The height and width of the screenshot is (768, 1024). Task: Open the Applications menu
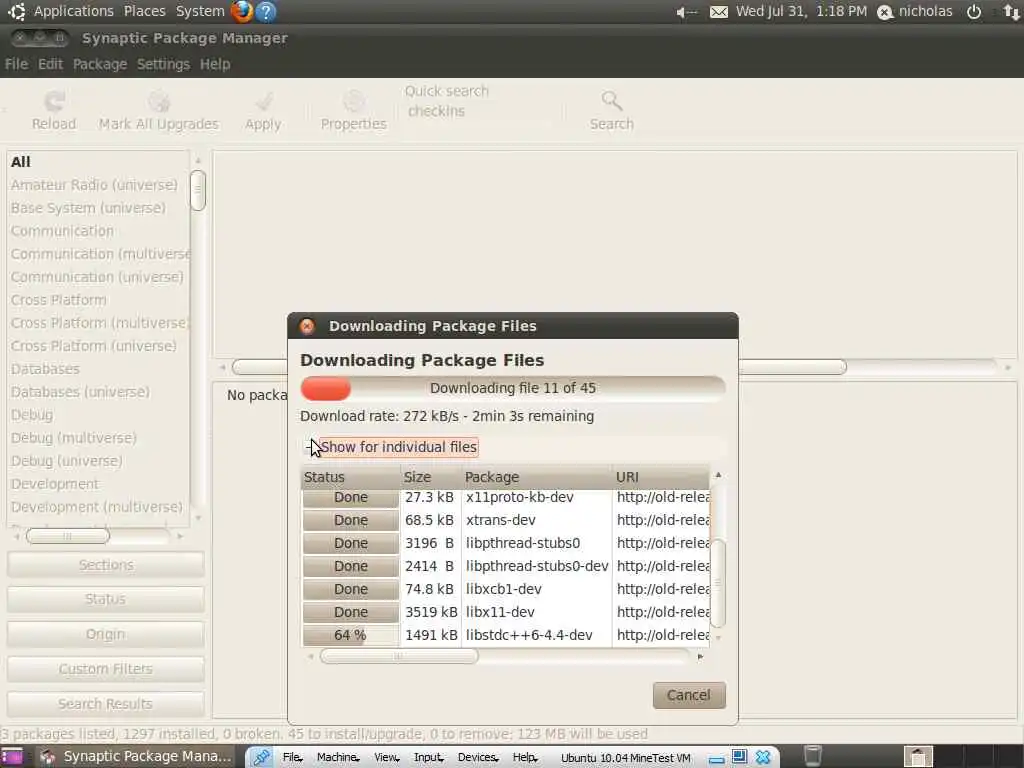click(74, 11)
